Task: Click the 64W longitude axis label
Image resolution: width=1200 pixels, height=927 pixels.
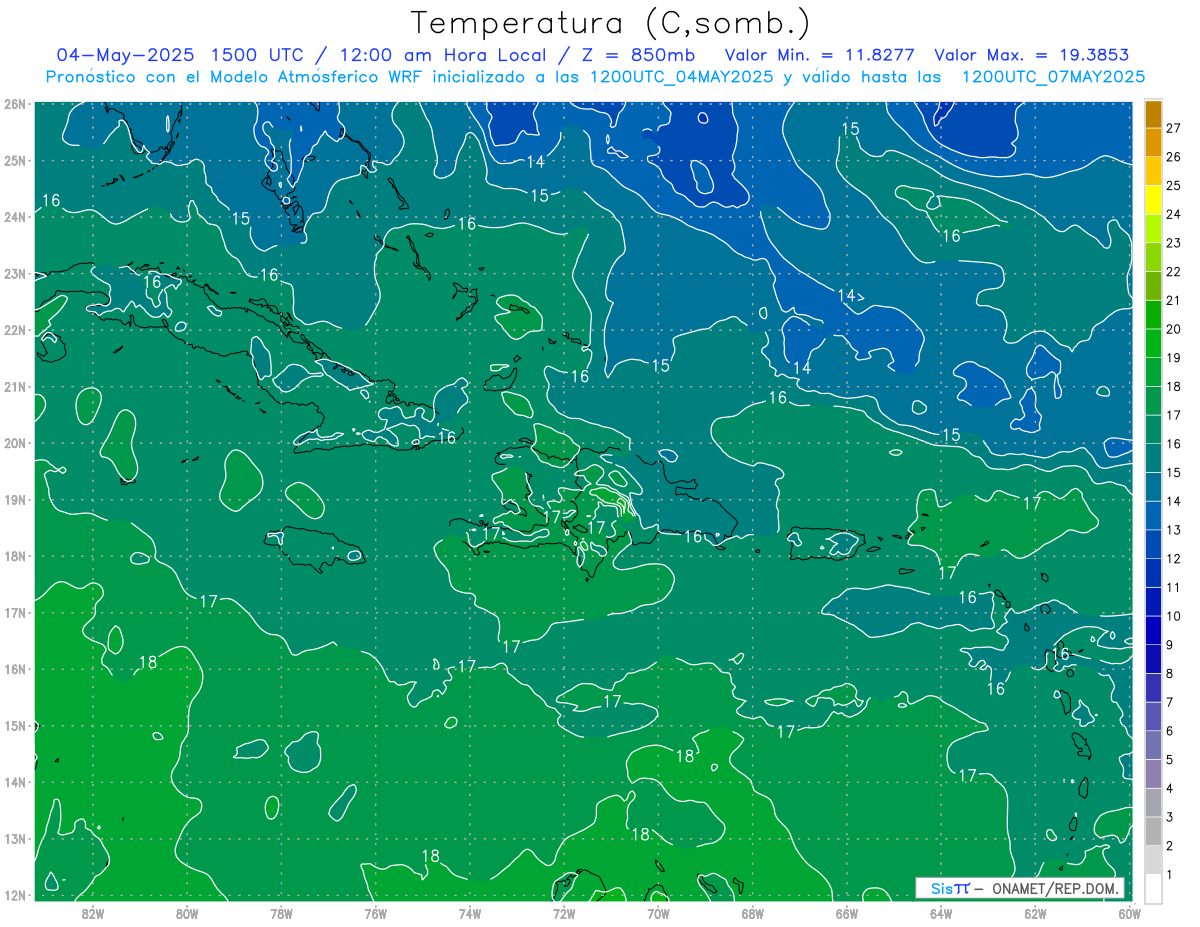Action: click(x=941, y=912)
